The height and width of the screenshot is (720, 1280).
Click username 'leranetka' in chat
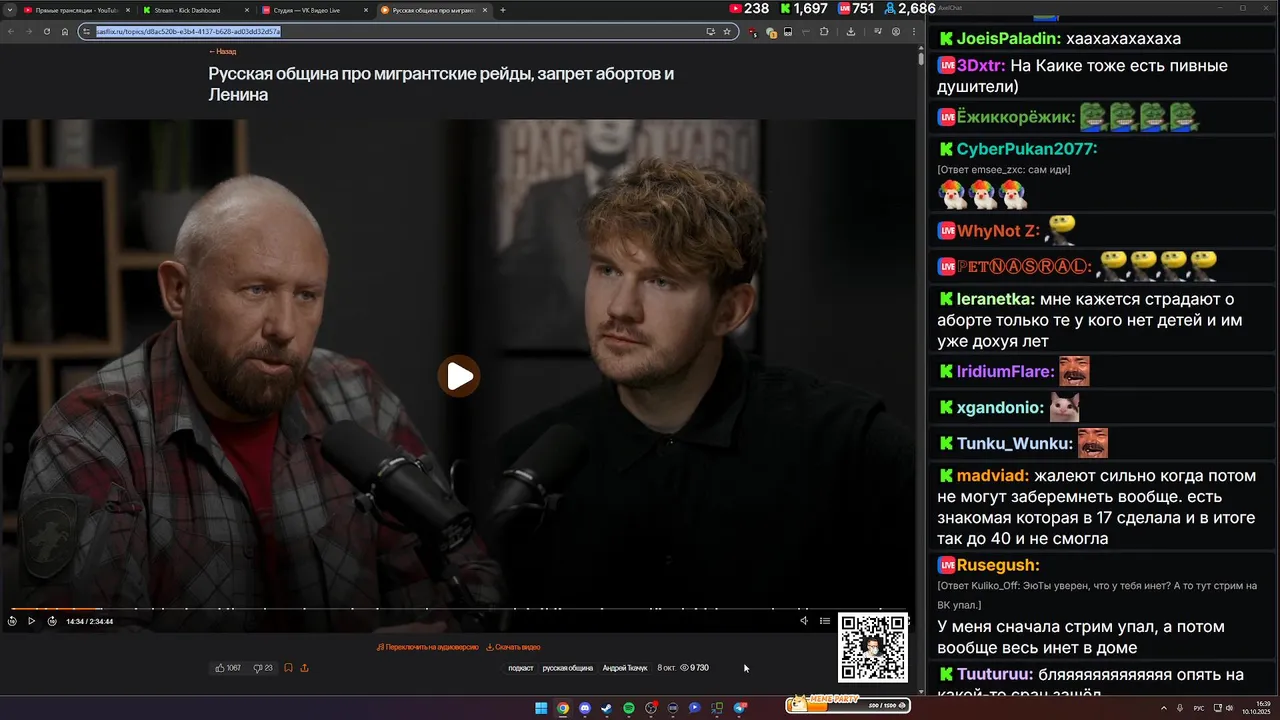(x=995, y=299)
